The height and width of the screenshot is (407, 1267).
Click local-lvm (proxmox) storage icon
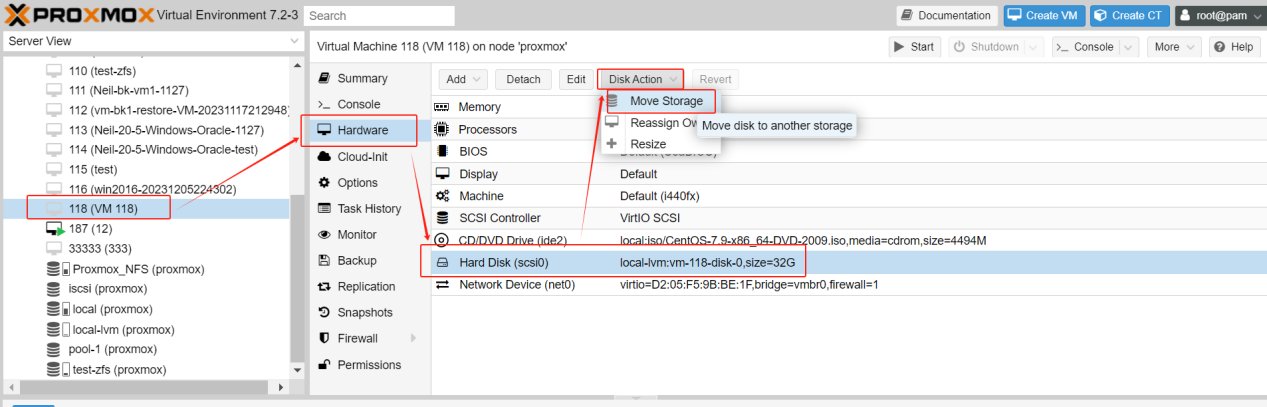pos(58,329)
